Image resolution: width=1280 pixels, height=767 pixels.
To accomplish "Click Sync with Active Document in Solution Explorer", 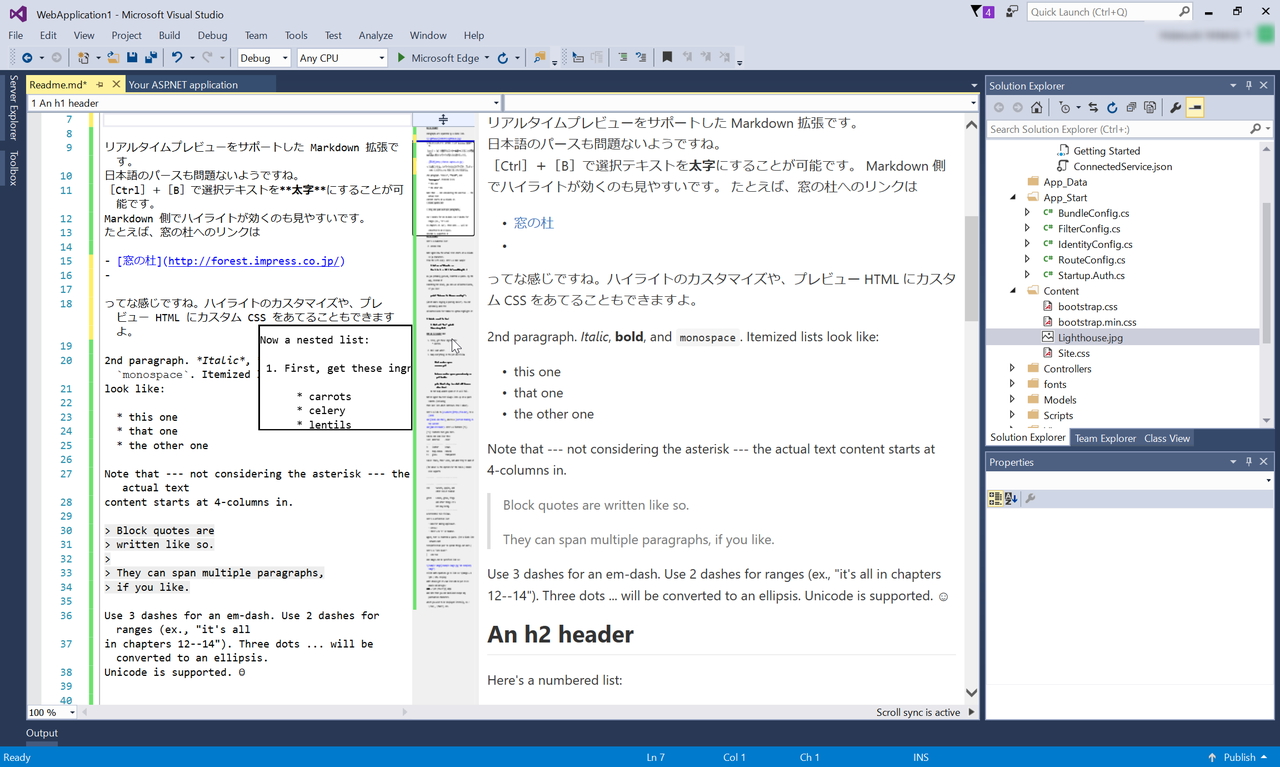I will tap(1093, 107).
